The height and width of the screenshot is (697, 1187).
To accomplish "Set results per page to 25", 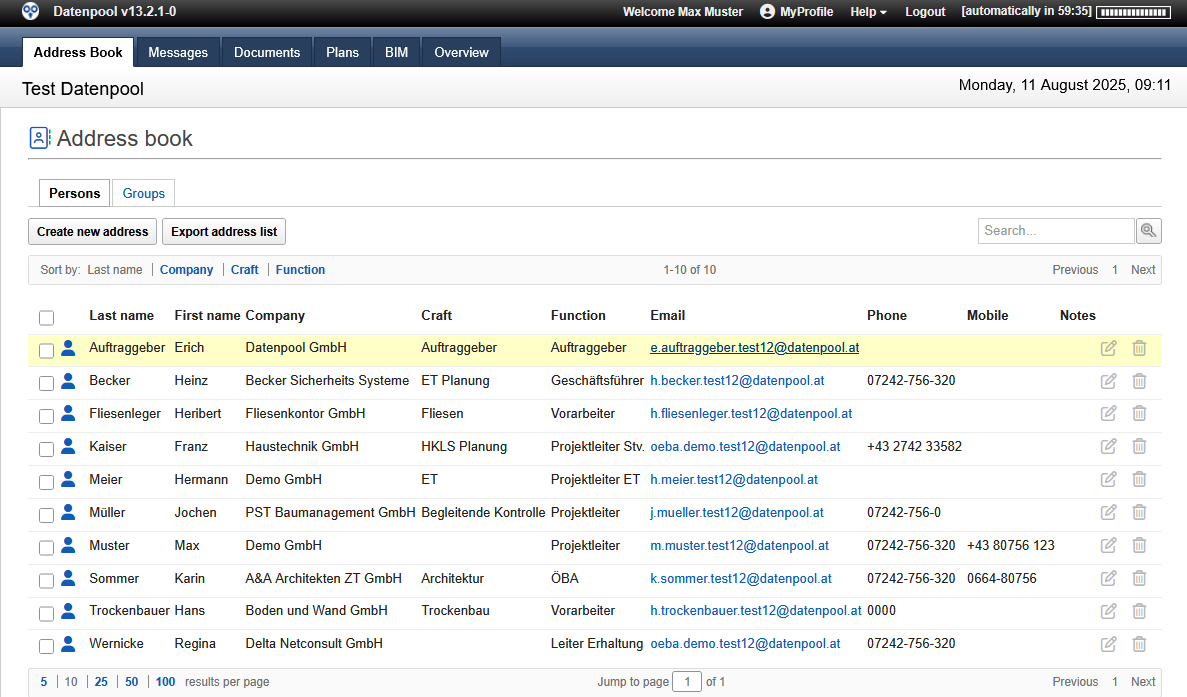I will [101, 682].
